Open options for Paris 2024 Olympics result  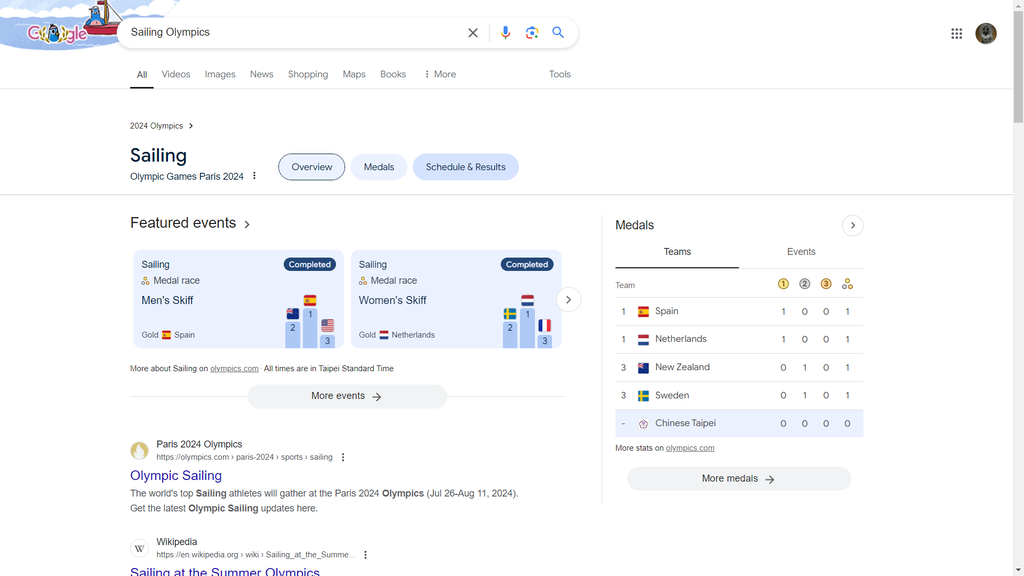(x=343, y=457)
